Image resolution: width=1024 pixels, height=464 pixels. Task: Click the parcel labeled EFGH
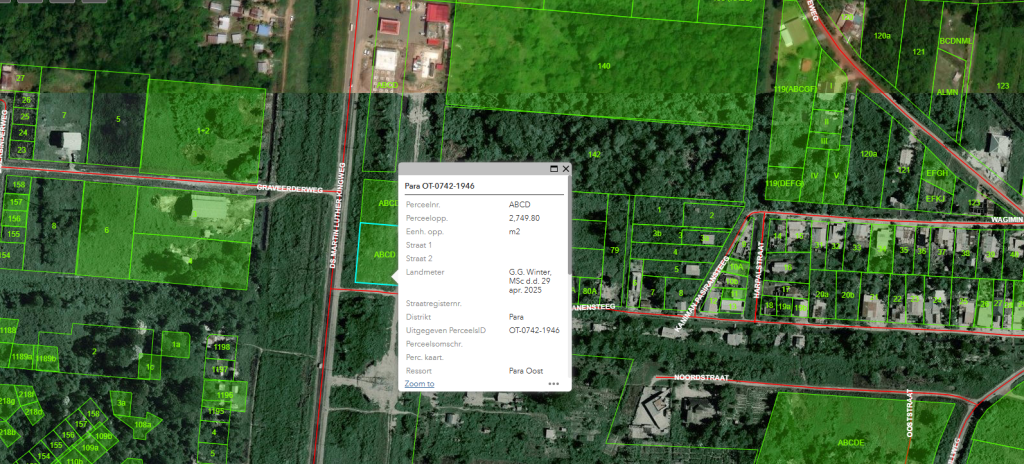[936, 173]
